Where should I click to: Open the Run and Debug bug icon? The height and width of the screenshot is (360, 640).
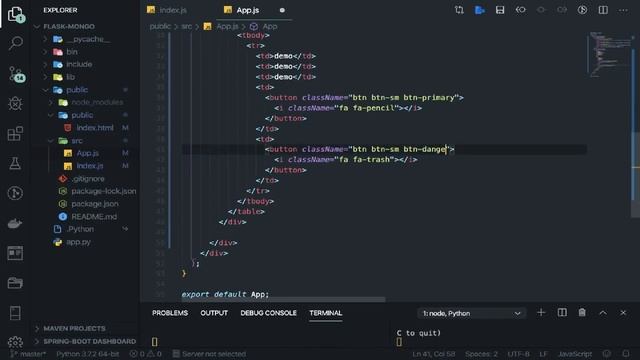[15, 104]
